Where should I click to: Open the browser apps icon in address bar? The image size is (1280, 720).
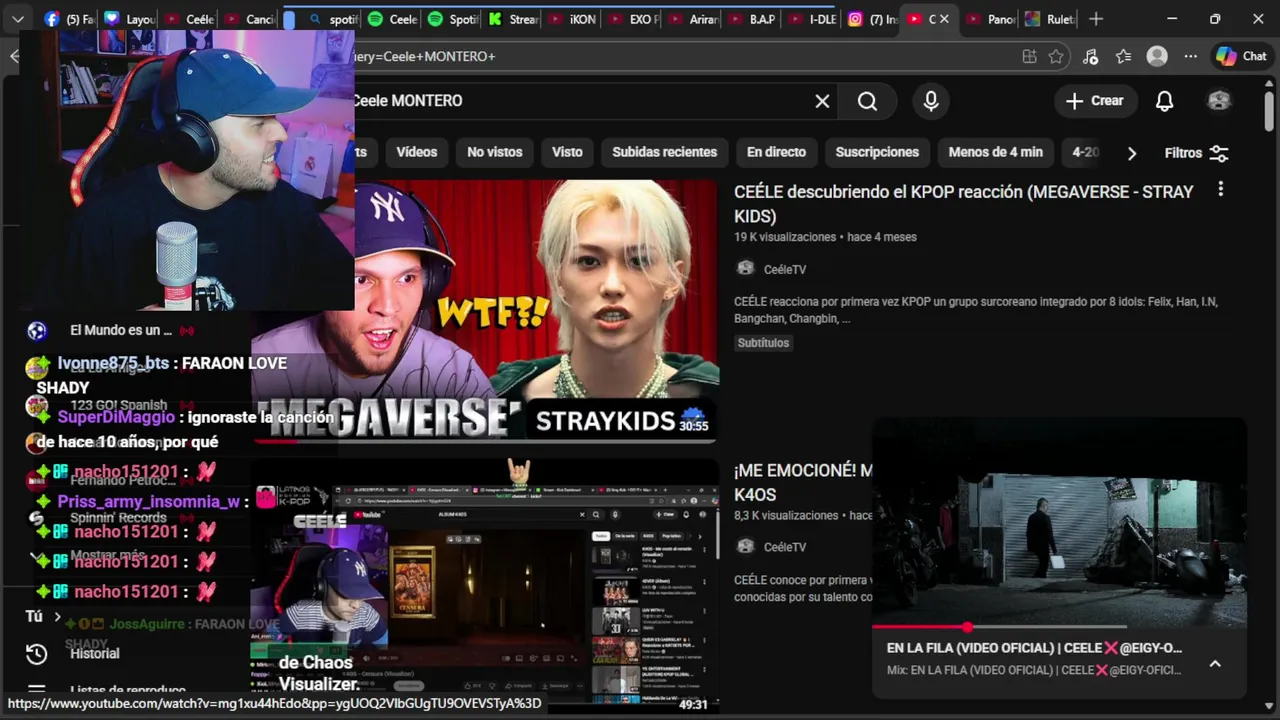(1029, 57)
